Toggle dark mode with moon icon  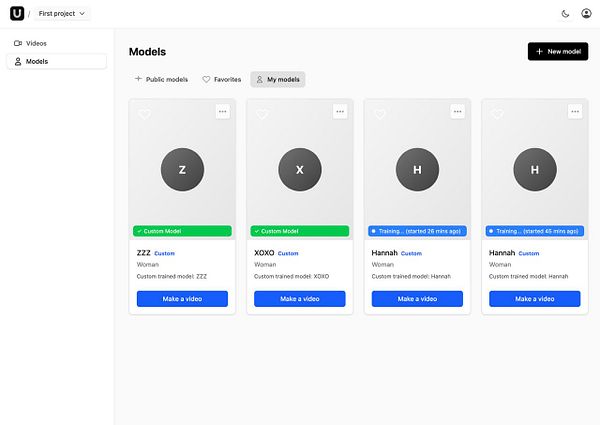click(x=565, y=14)
